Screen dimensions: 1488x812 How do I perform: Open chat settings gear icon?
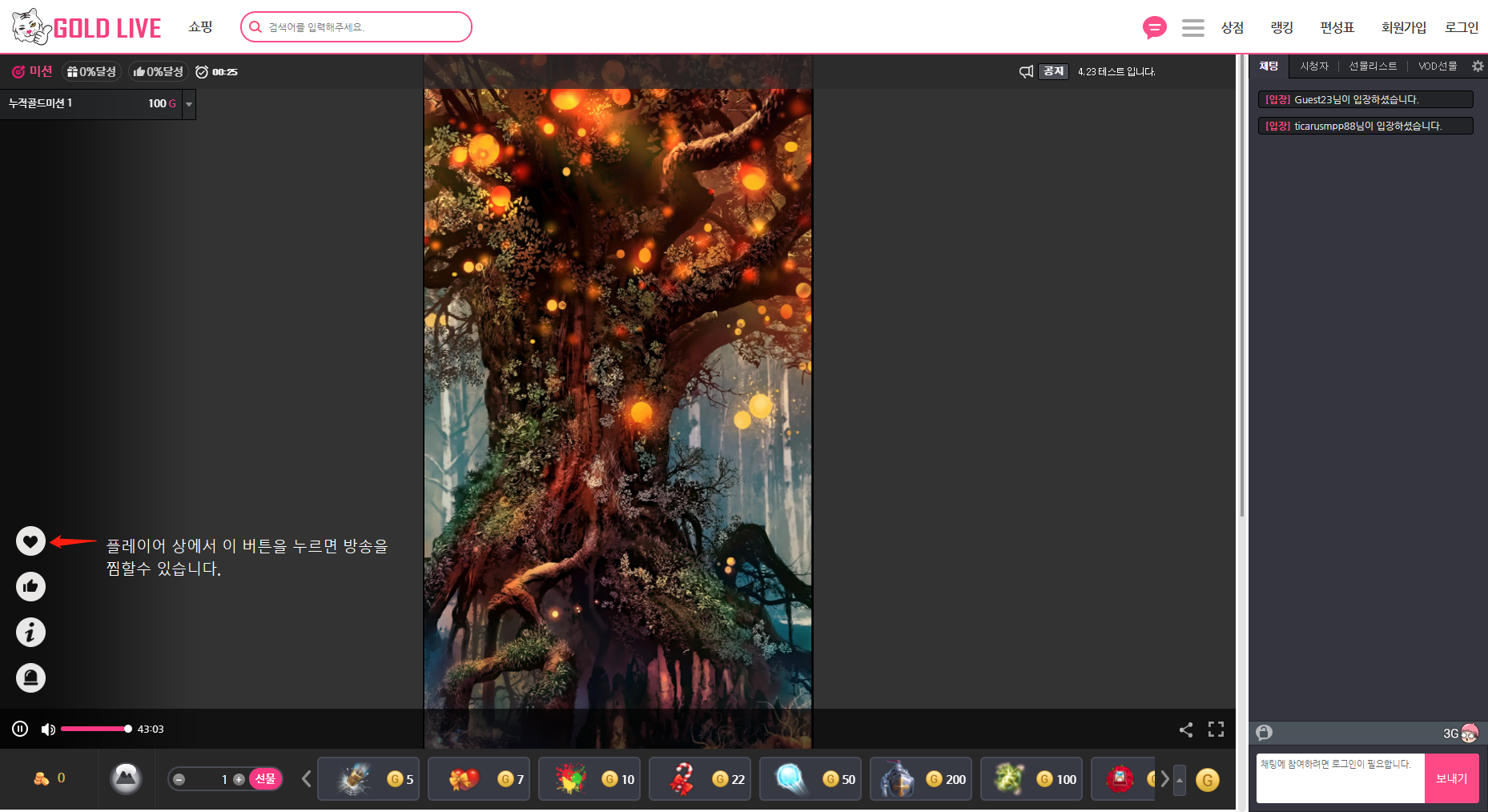click(1478, 66)
